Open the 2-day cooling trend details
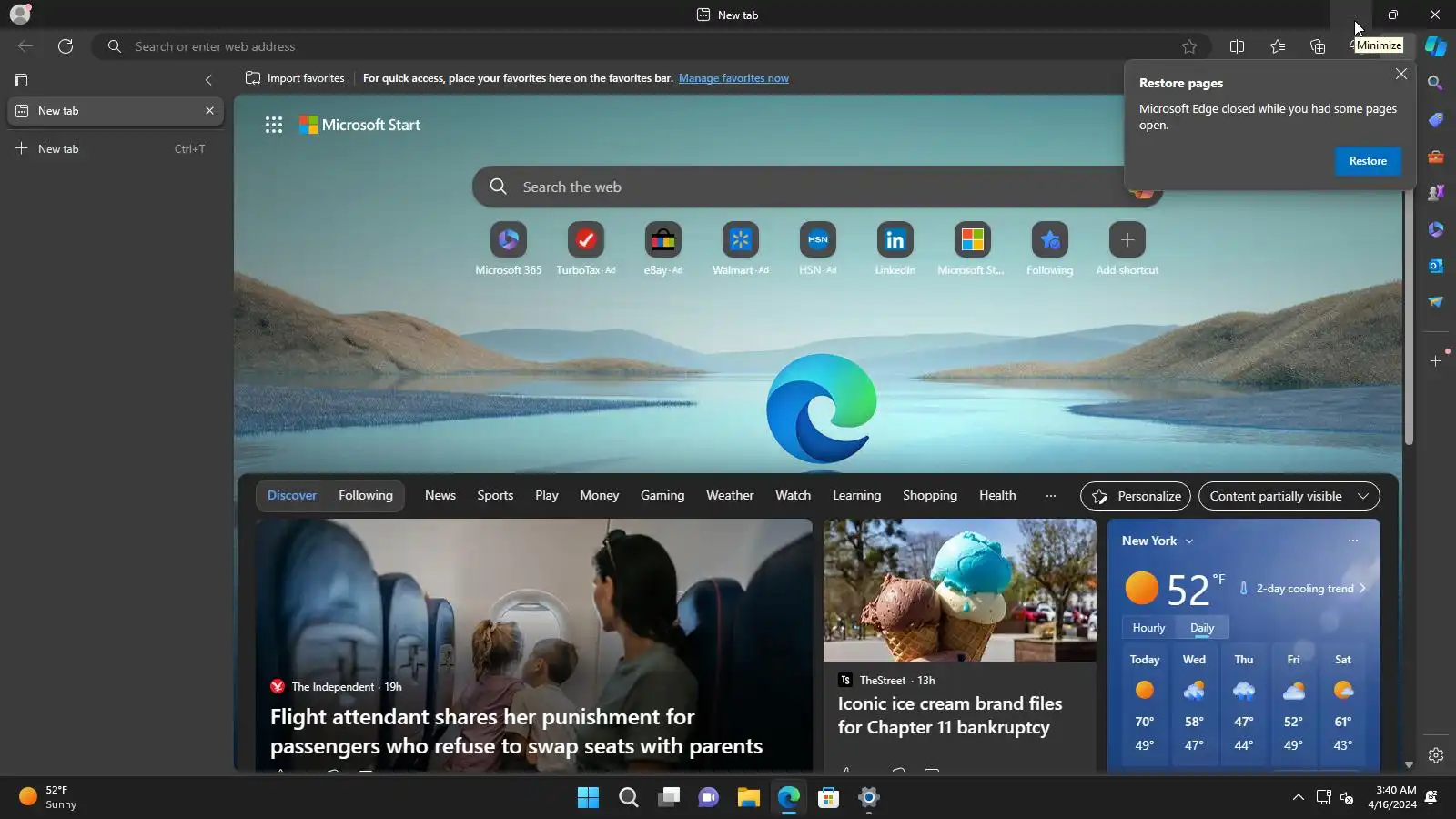This screenshot has height=819, width=1456. pos(1303,589)
